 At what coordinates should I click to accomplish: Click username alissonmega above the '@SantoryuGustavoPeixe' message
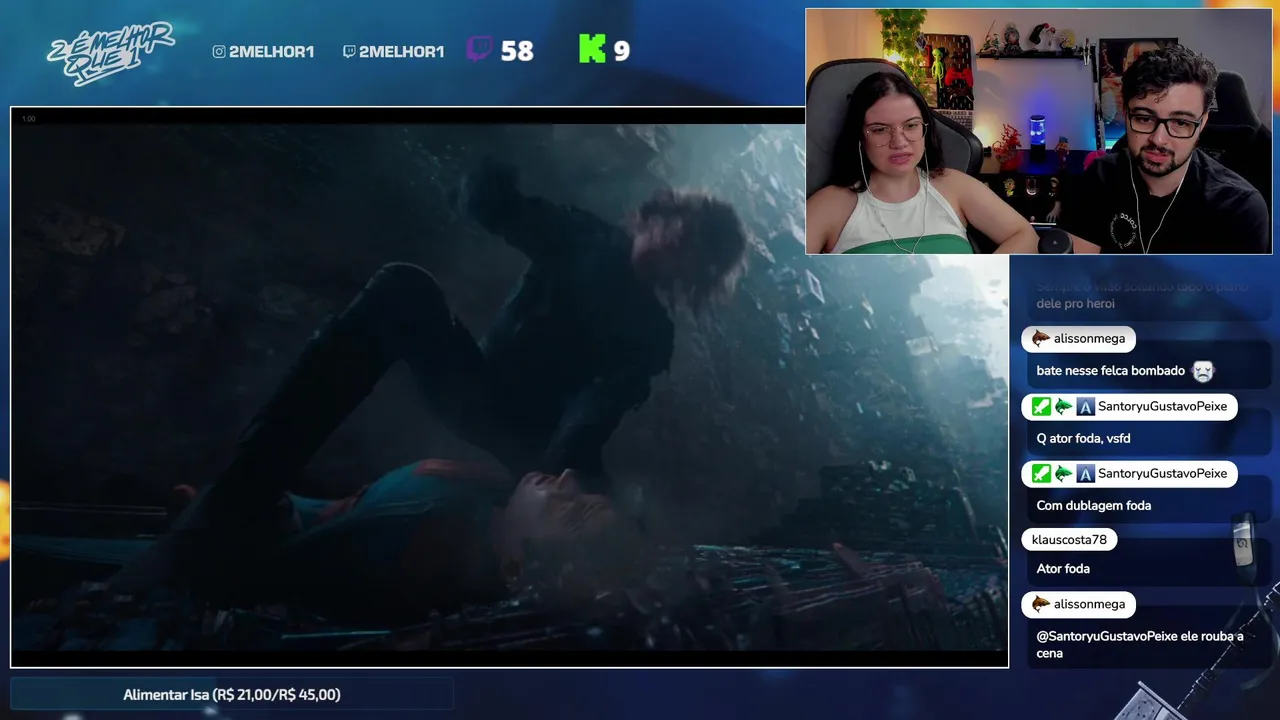(1089, 605)
